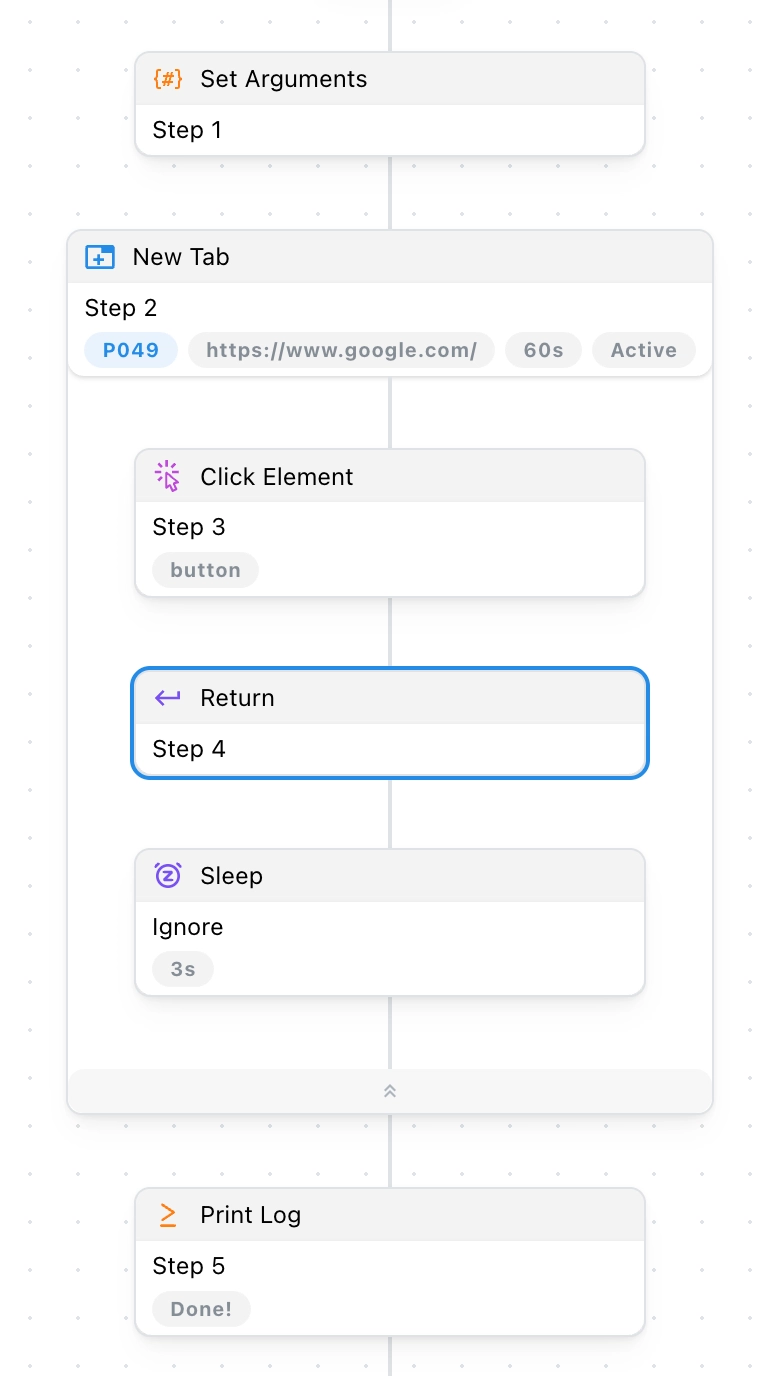Viewport: 780px width, 1376px height.
Task: Click the 60s timeout tag
Action: click(543, 350)
